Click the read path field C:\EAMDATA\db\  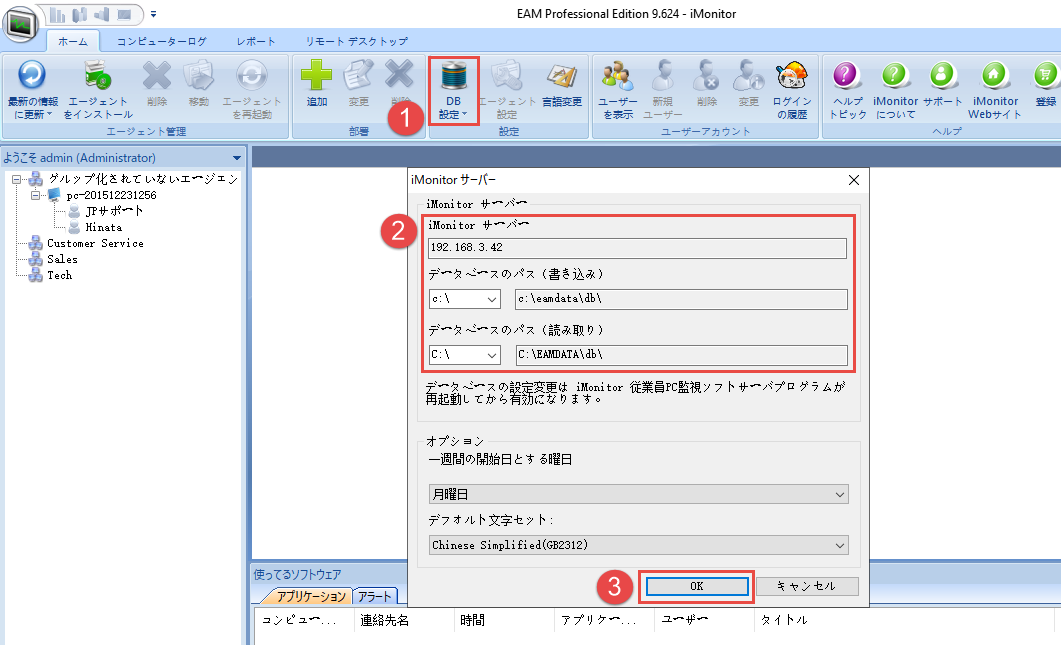681,355
